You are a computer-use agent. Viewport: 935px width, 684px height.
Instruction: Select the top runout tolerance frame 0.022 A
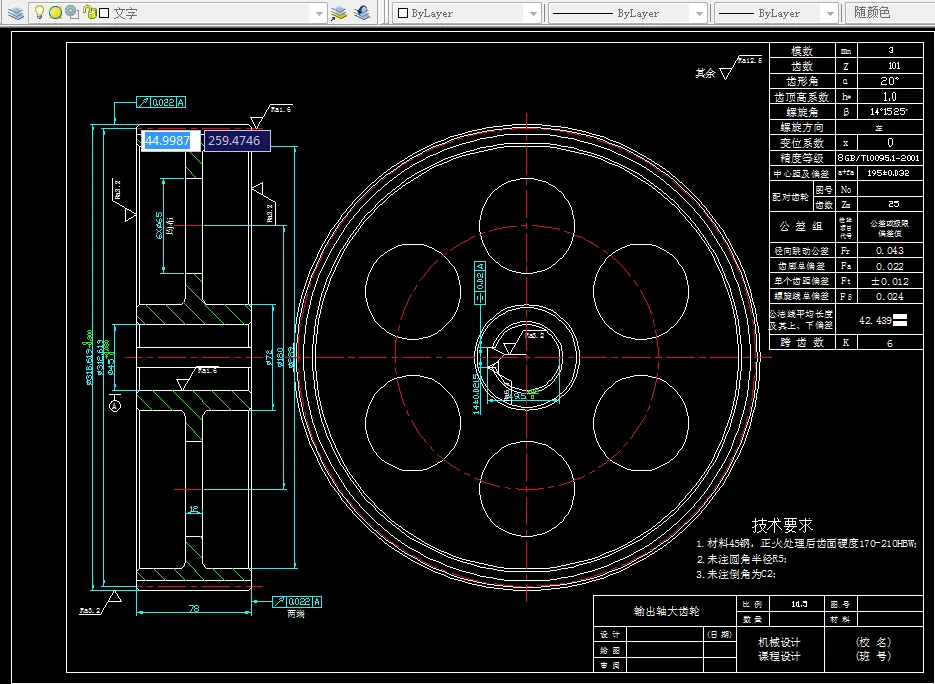point(161,102)
